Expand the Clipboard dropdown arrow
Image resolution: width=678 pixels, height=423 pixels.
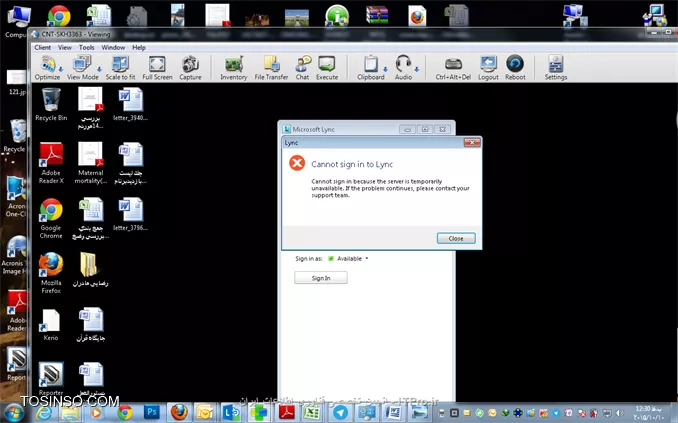[385, 69]
